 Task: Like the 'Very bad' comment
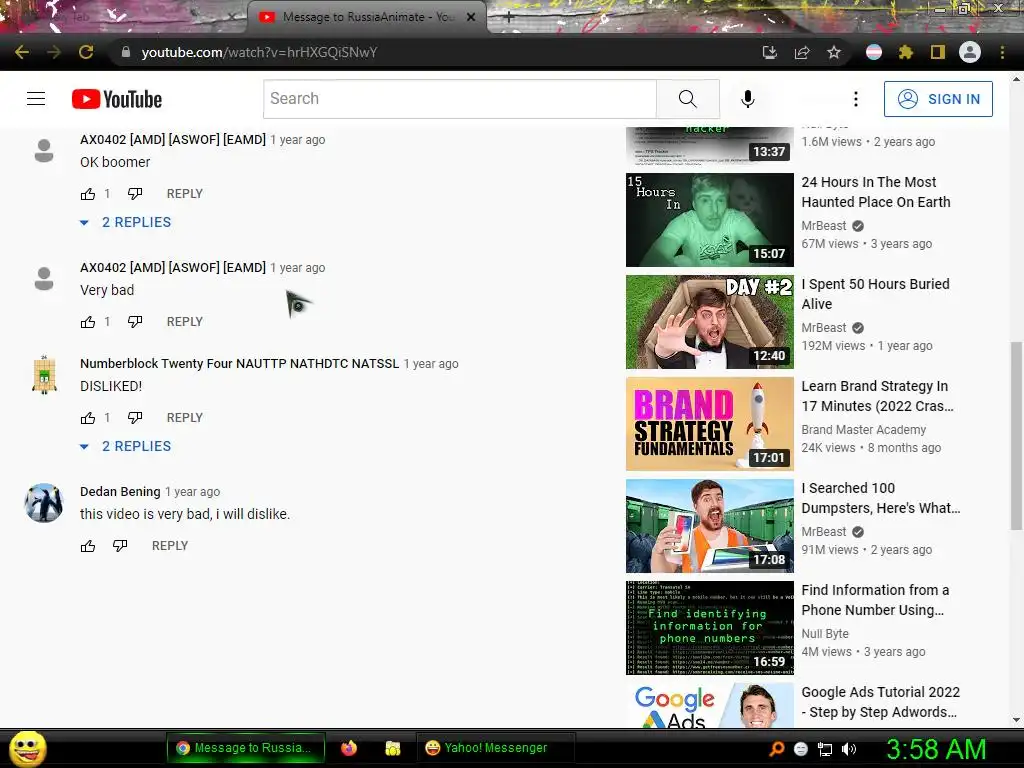coord(88,322)
